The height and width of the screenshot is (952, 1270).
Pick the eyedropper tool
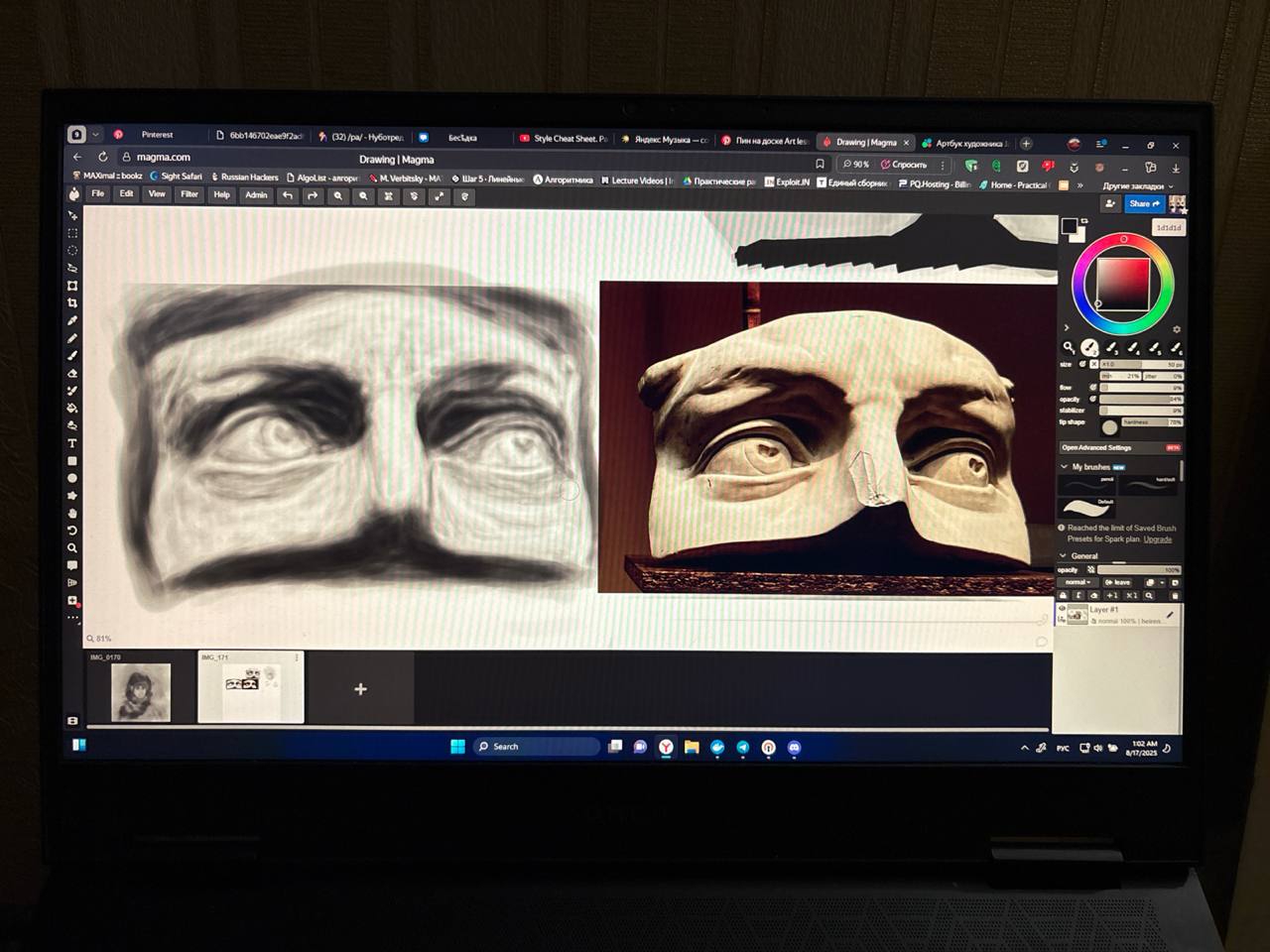[x=72, y=320]
